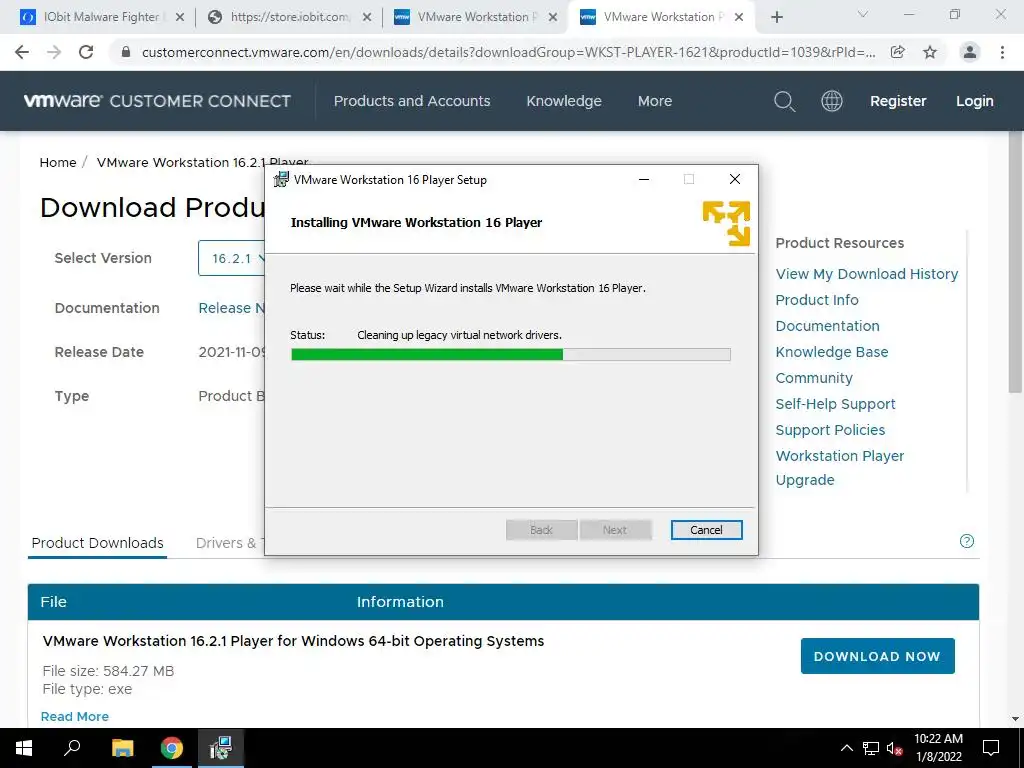Open View My Download History

point(867,274)
